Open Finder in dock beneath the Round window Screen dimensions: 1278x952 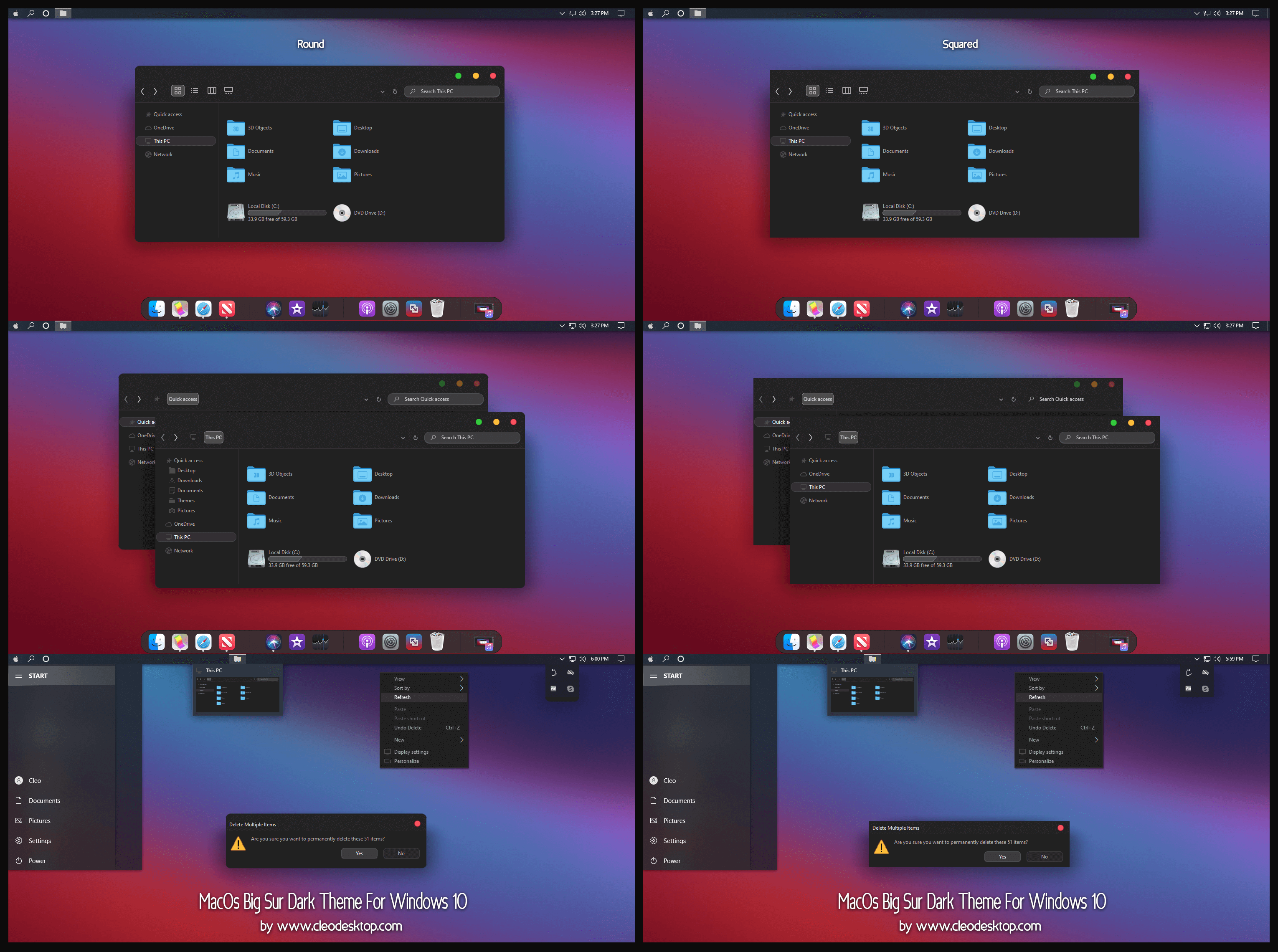(x=156, y=309)
